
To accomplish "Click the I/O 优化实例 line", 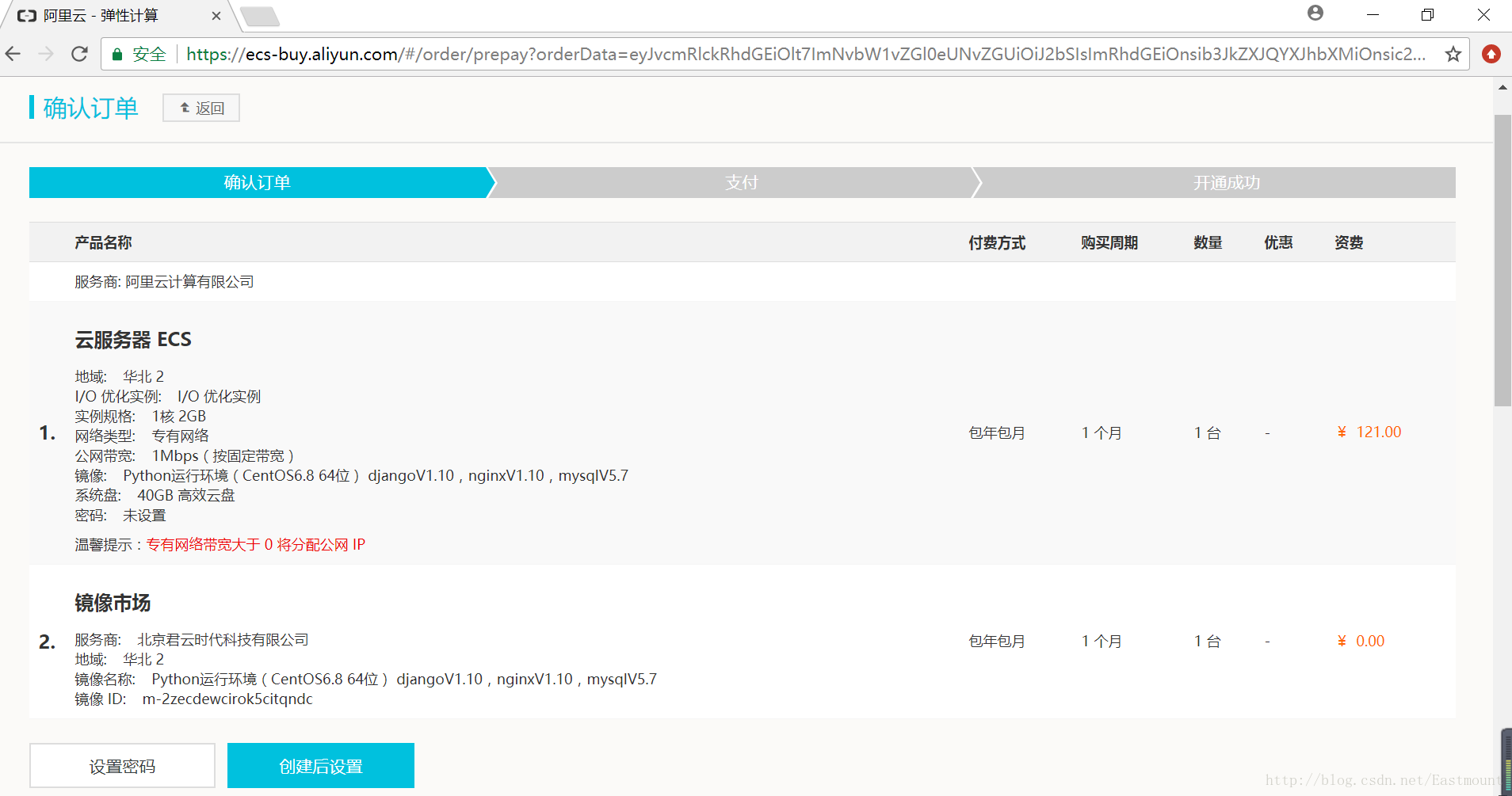I will click(168, 396).
